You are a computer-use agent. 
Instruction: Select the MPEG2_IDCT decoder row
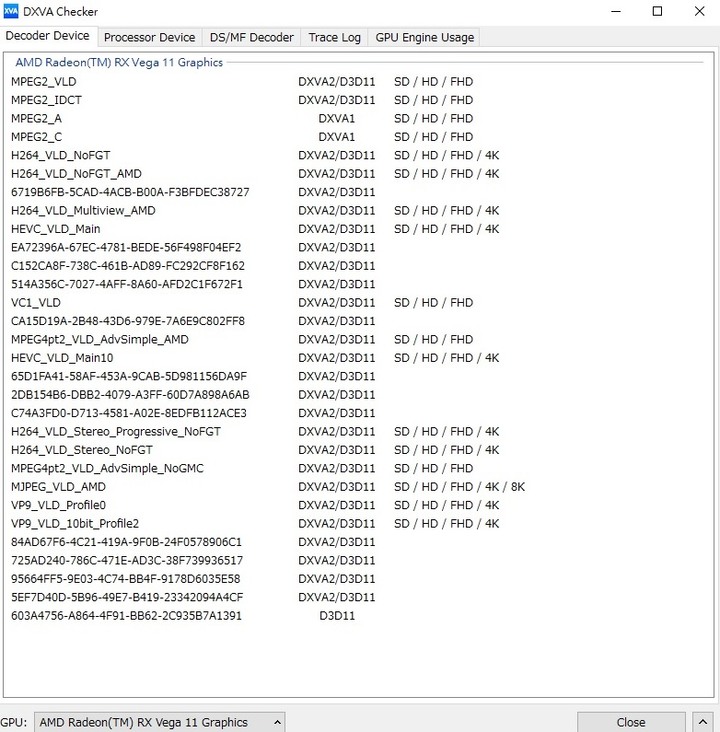[x=242, y=100]
